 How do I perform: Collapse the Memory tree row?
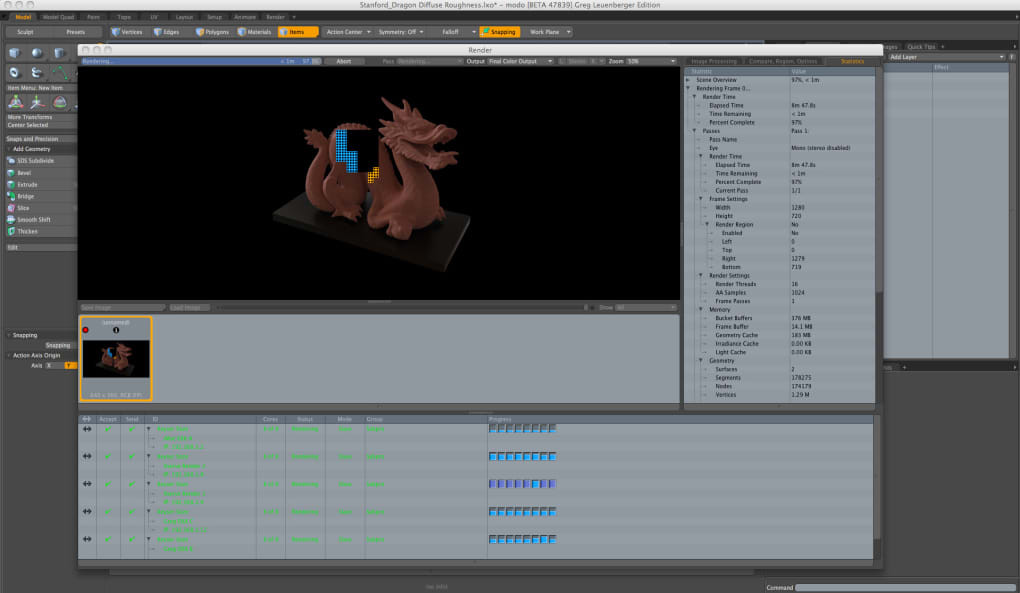tap(701, 310)
